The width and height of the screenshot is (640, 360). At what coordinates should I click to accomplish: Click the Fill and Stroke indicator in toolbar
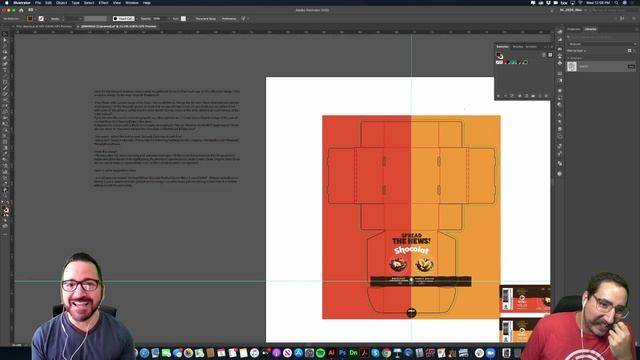(5, 210)
